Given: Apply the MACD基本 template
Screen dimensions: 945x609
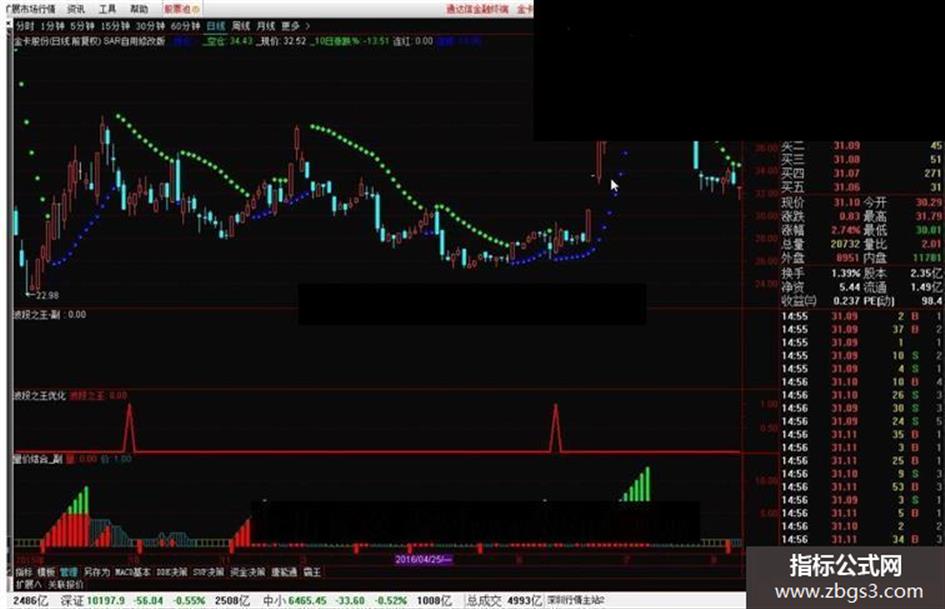Looking at the screenshot, I should coord(133,572).
